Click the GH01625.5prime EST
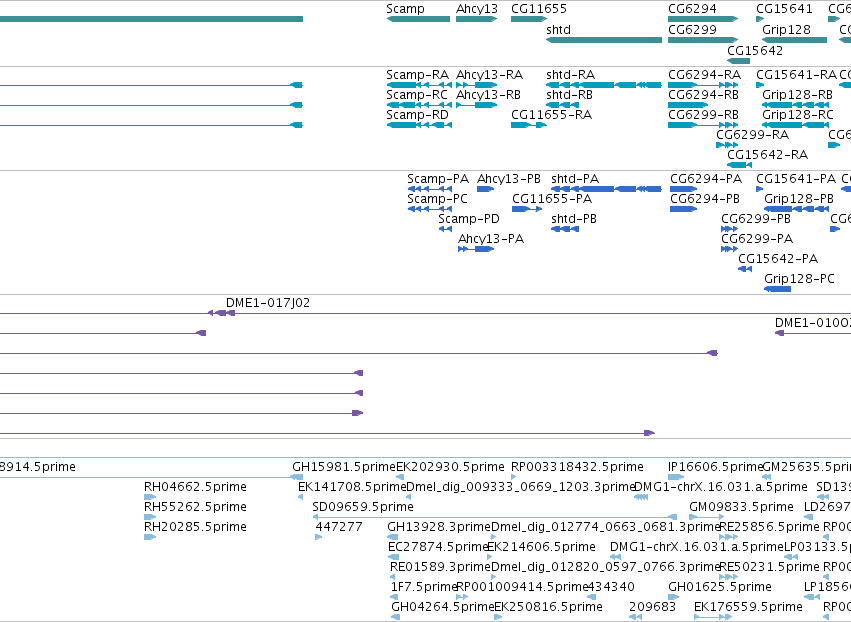Screen dimensions: 851x622 coord(674,597)
